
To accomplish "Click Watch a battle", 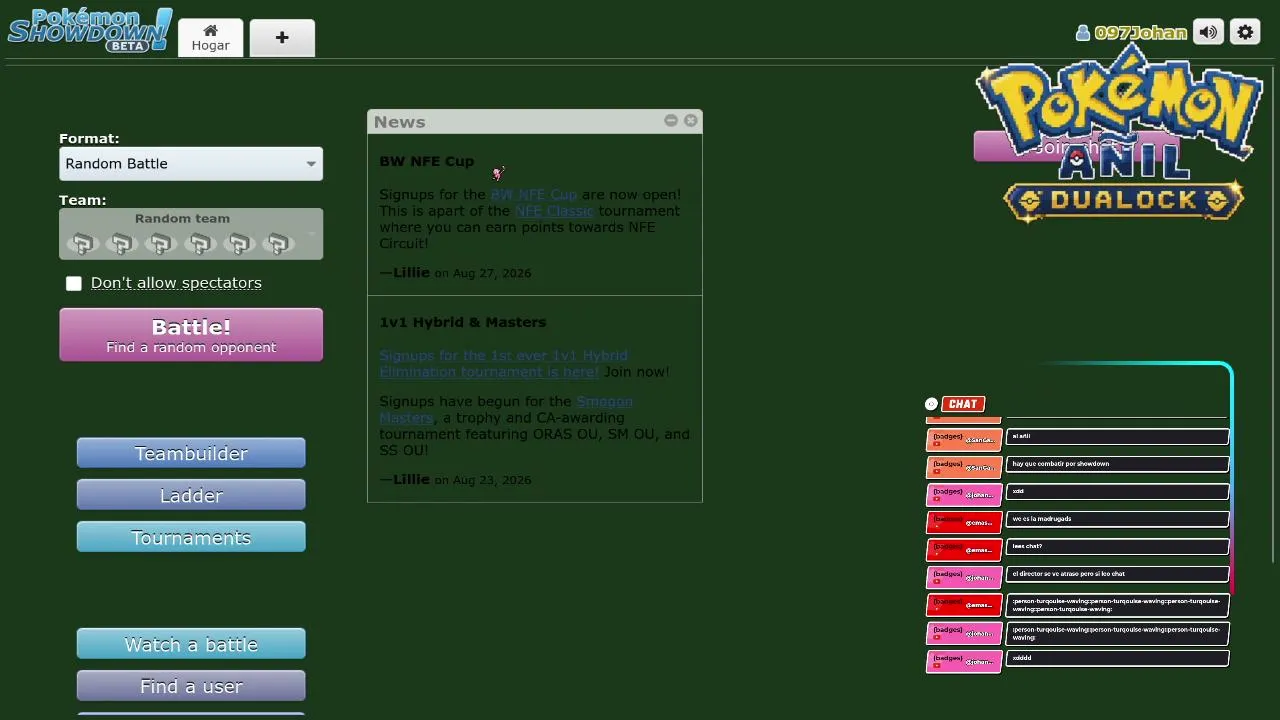I will [x=191, y=645].
